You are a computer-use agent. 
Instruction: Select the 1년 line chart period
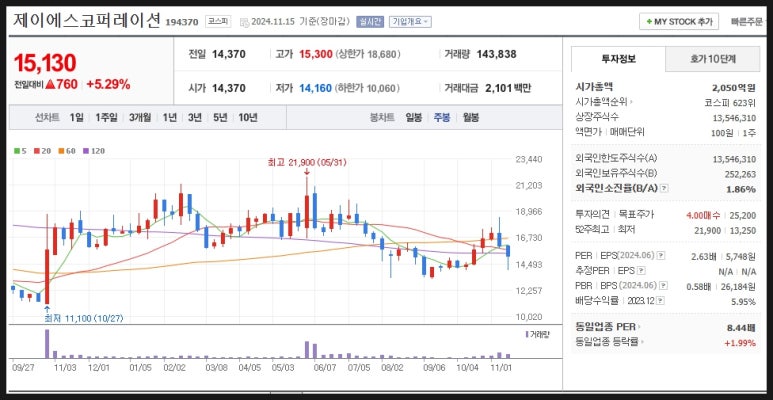coord(170,117)
